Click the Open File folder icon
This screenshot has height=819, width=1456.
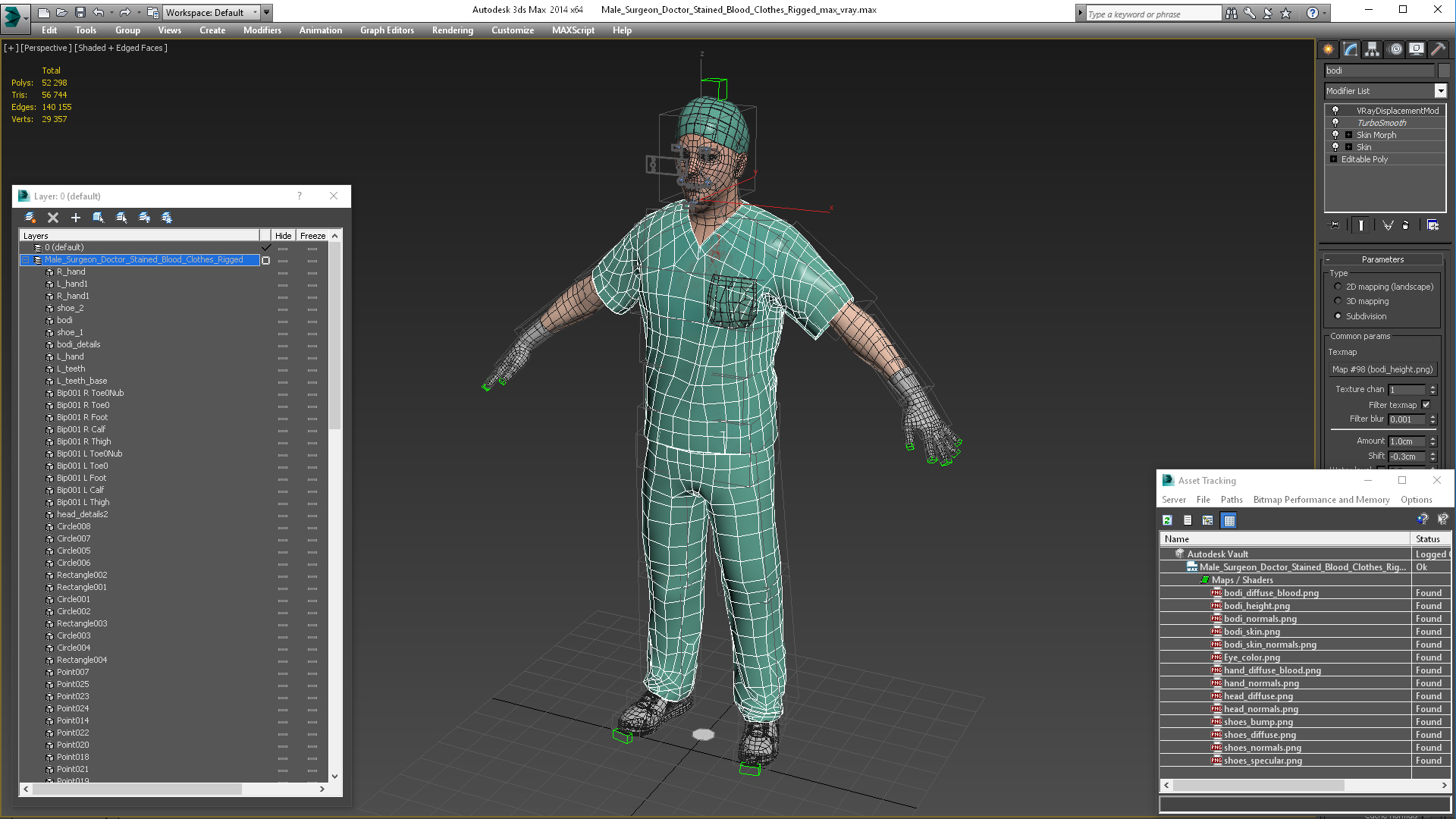pyautogui.click(x=62, y=12)
